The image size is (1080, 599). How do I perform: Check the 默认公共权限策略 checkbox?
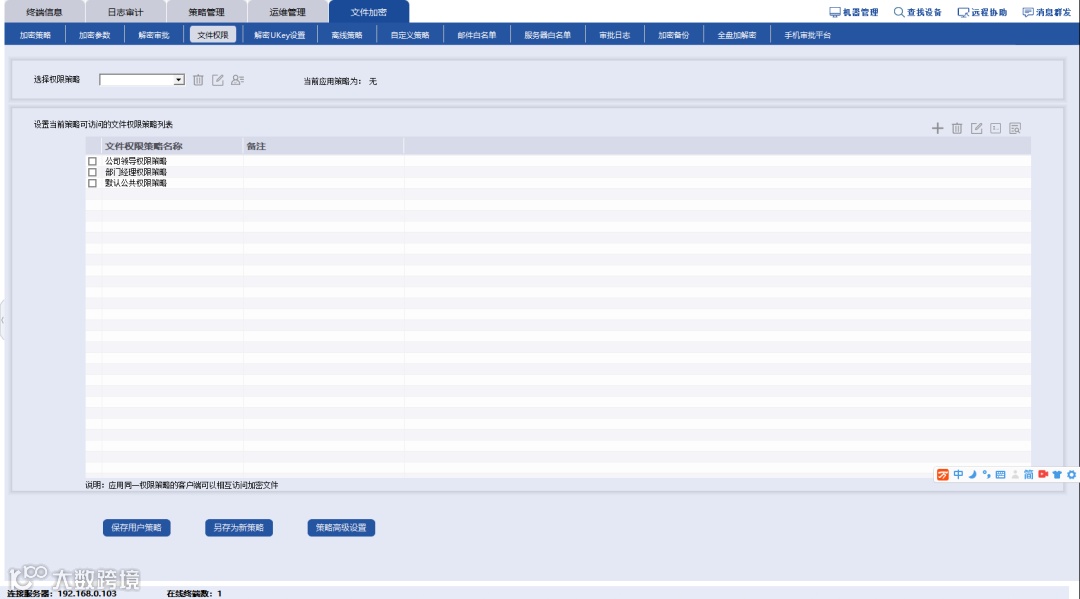[x=92, y=183]
